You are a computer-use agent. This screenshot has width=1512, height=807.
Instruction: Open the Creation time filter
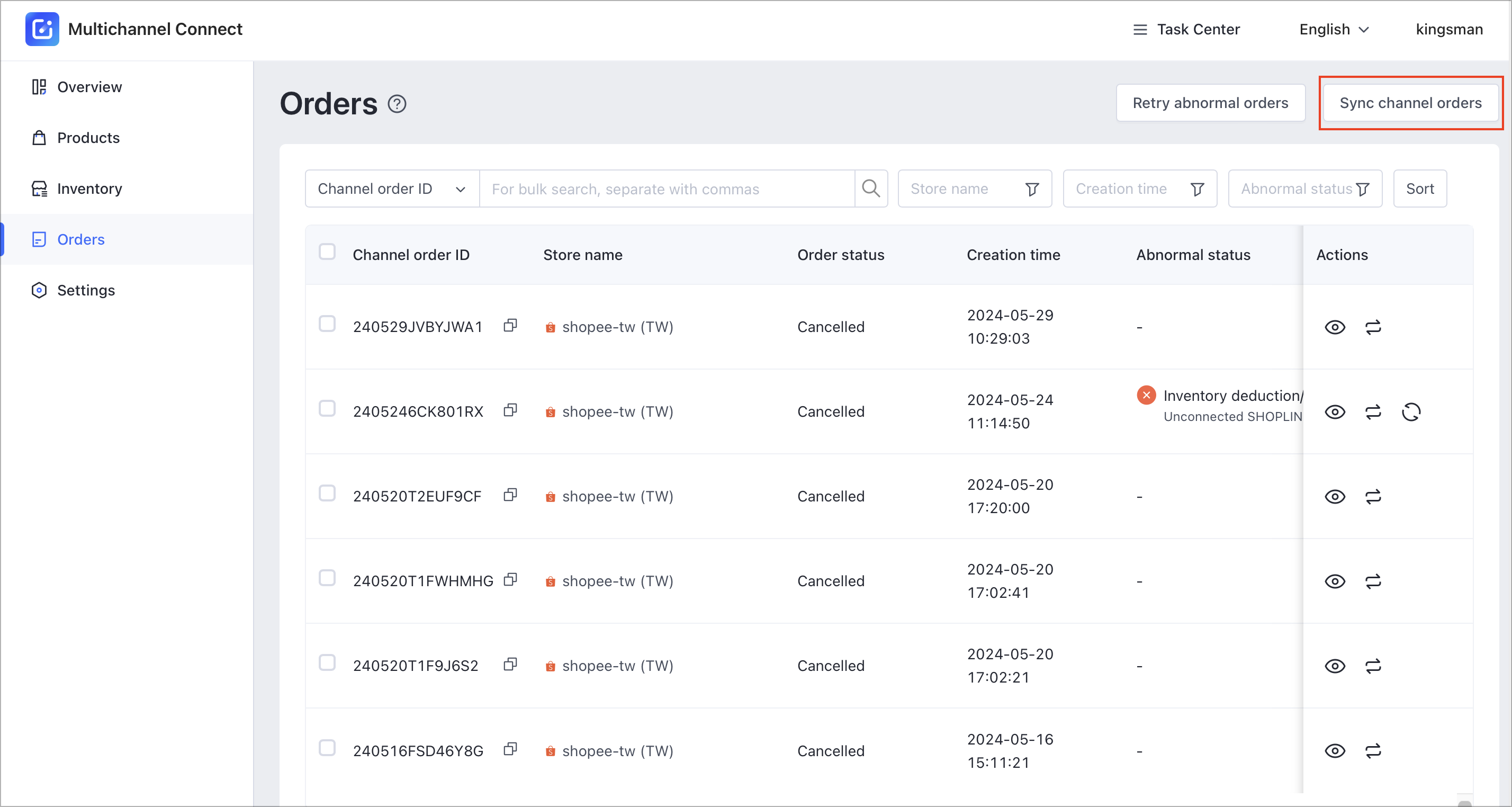tap(1139, 189)
